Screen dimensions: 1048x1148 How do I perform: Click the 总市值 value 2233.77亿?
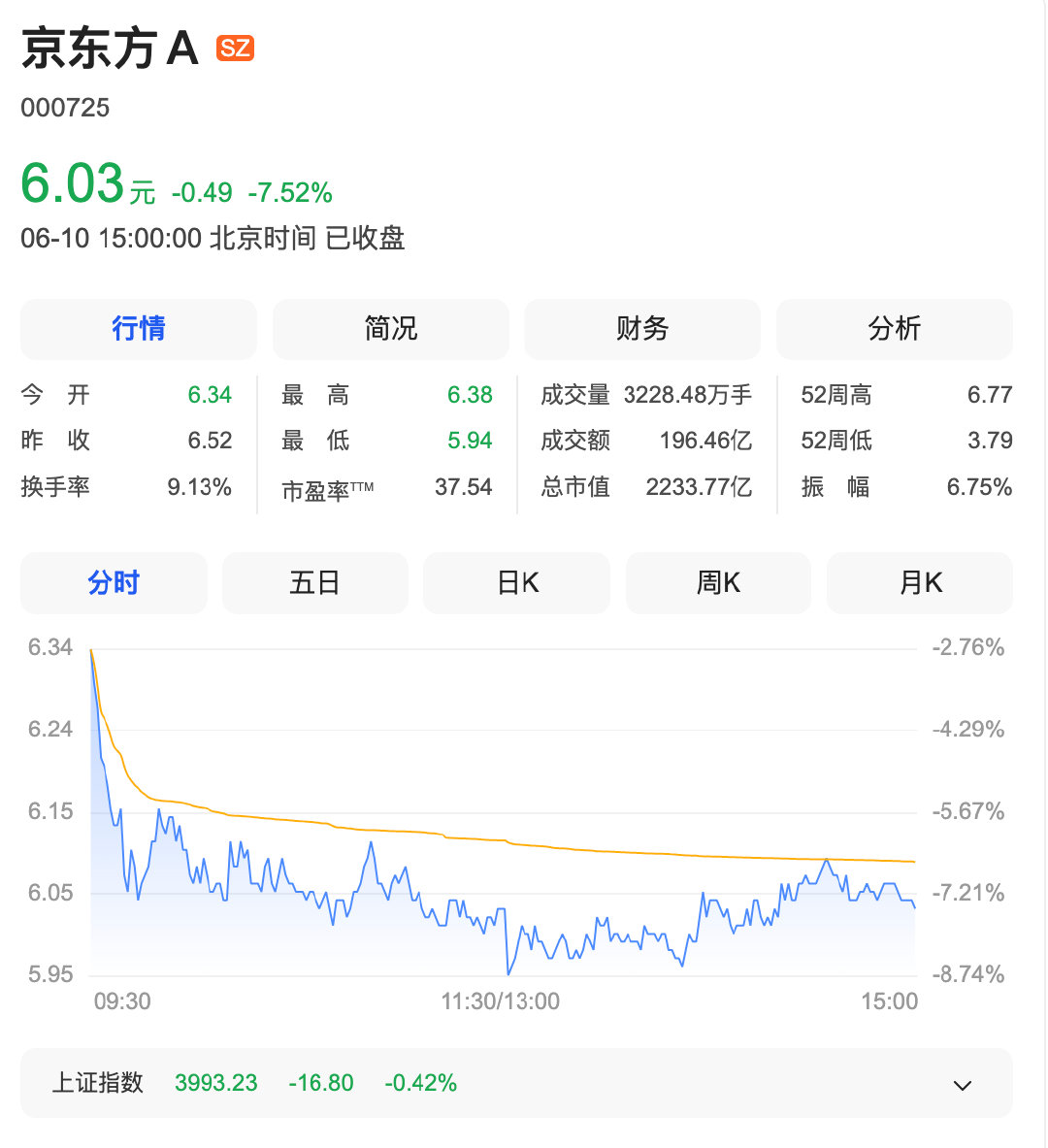(x=699, y=487)
